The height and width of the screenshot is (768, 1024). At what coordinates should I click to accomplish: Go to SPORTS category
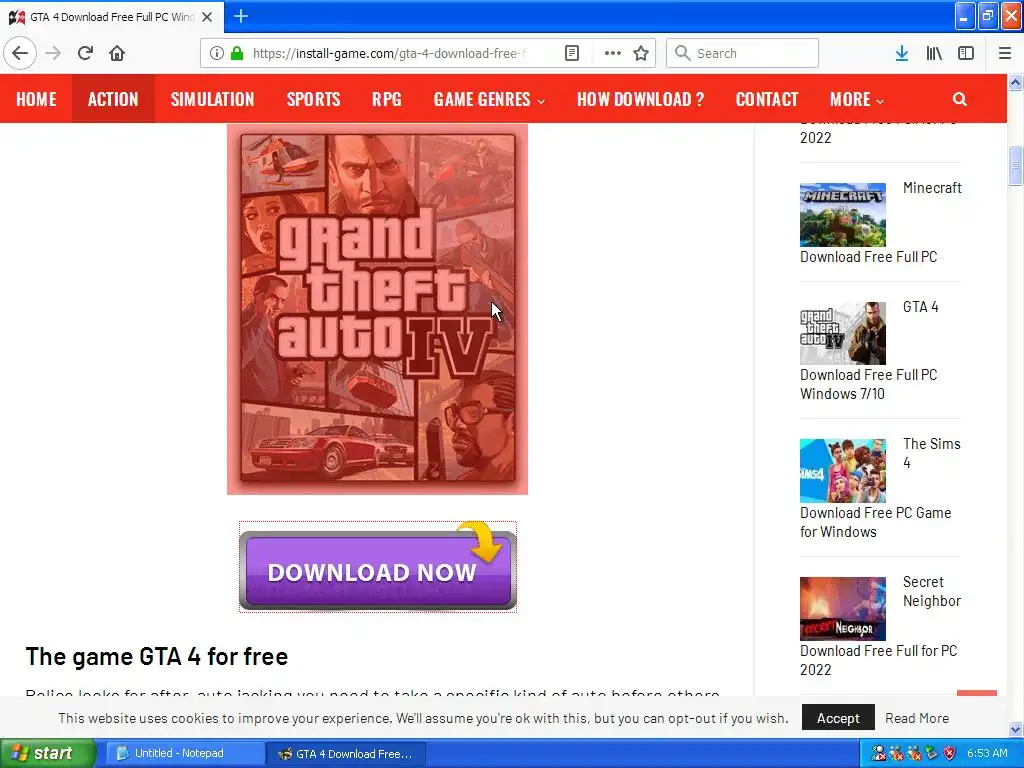313,99
